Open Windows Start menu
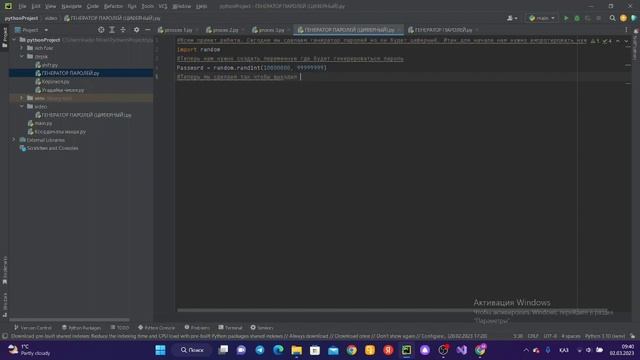 click(x=160, y=350)
